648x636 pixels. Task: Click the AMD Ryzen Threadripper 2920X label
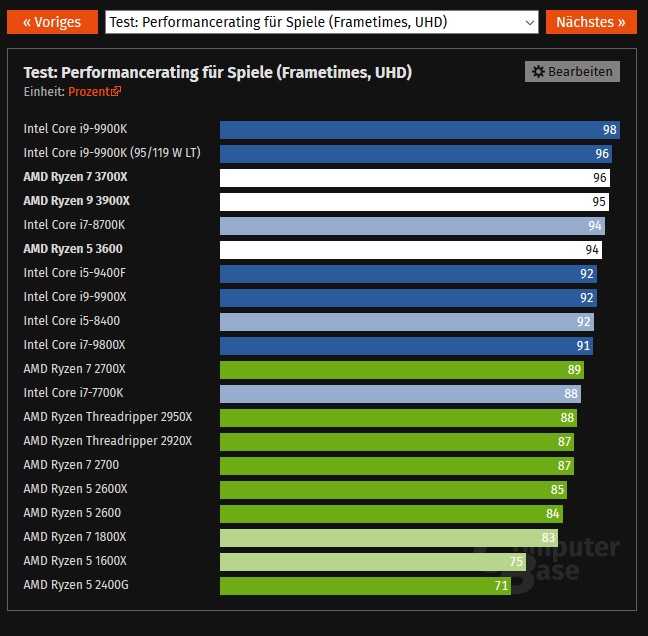click(108, 441)
